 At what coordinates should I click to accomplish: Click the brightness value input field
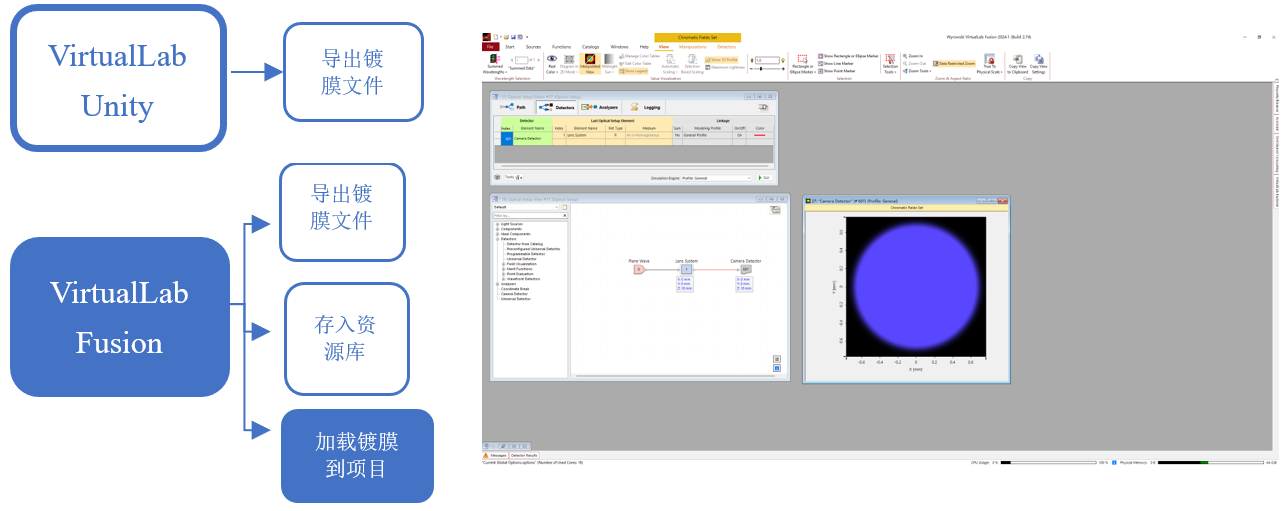767,60
